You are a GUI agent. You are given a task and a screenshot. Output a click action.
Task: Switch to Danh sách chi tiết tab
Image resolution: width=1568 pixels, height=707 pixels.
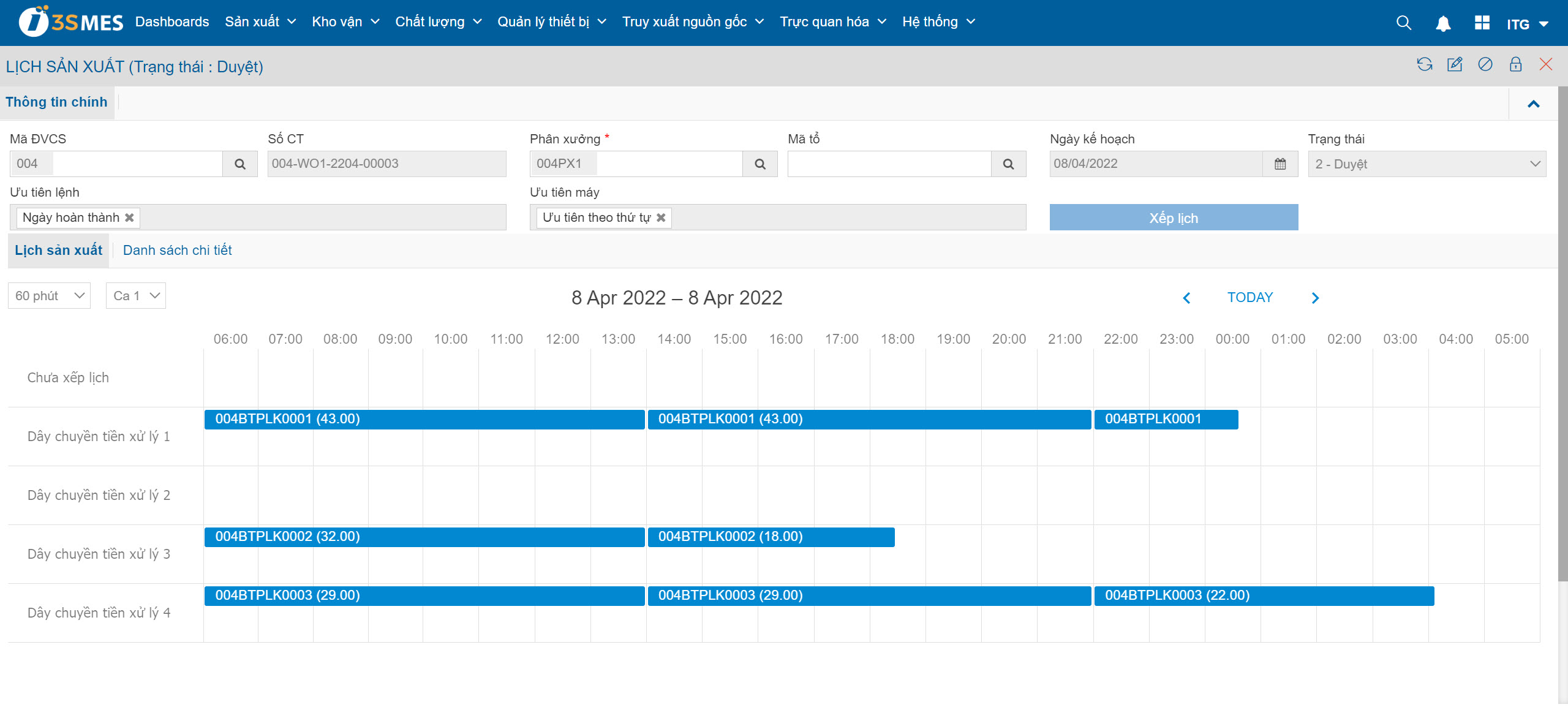coord(177,250)
